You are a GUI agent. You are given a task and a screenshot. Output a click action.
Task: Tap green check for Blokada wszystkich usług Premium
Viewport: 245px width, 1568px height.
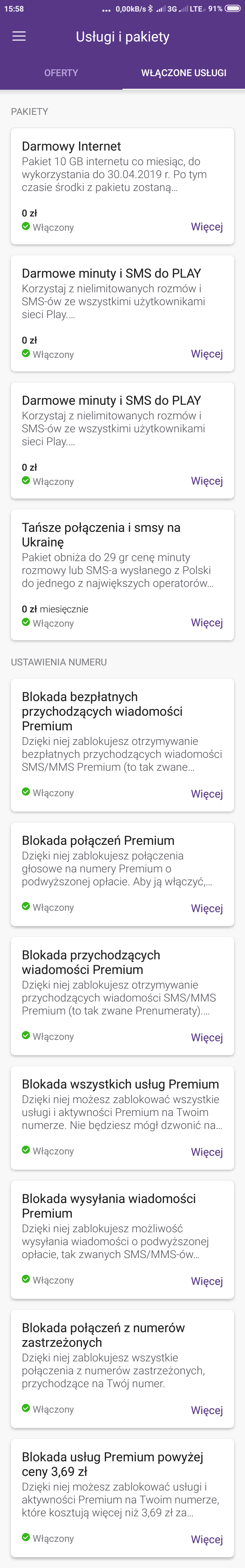tap(26, 1150)
